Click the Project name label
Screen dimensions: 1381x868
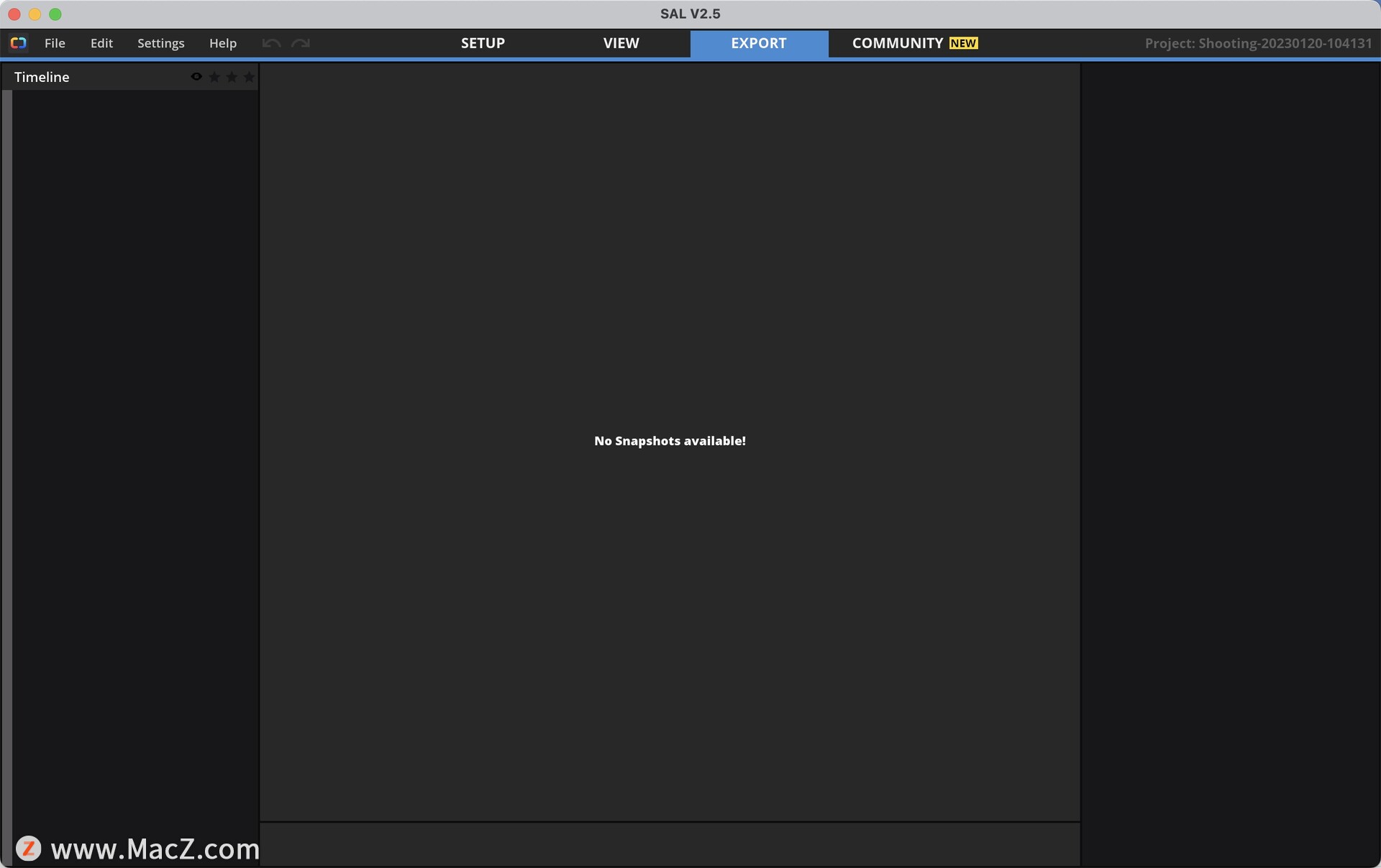pyautogui.click(x=1258, y=43)
